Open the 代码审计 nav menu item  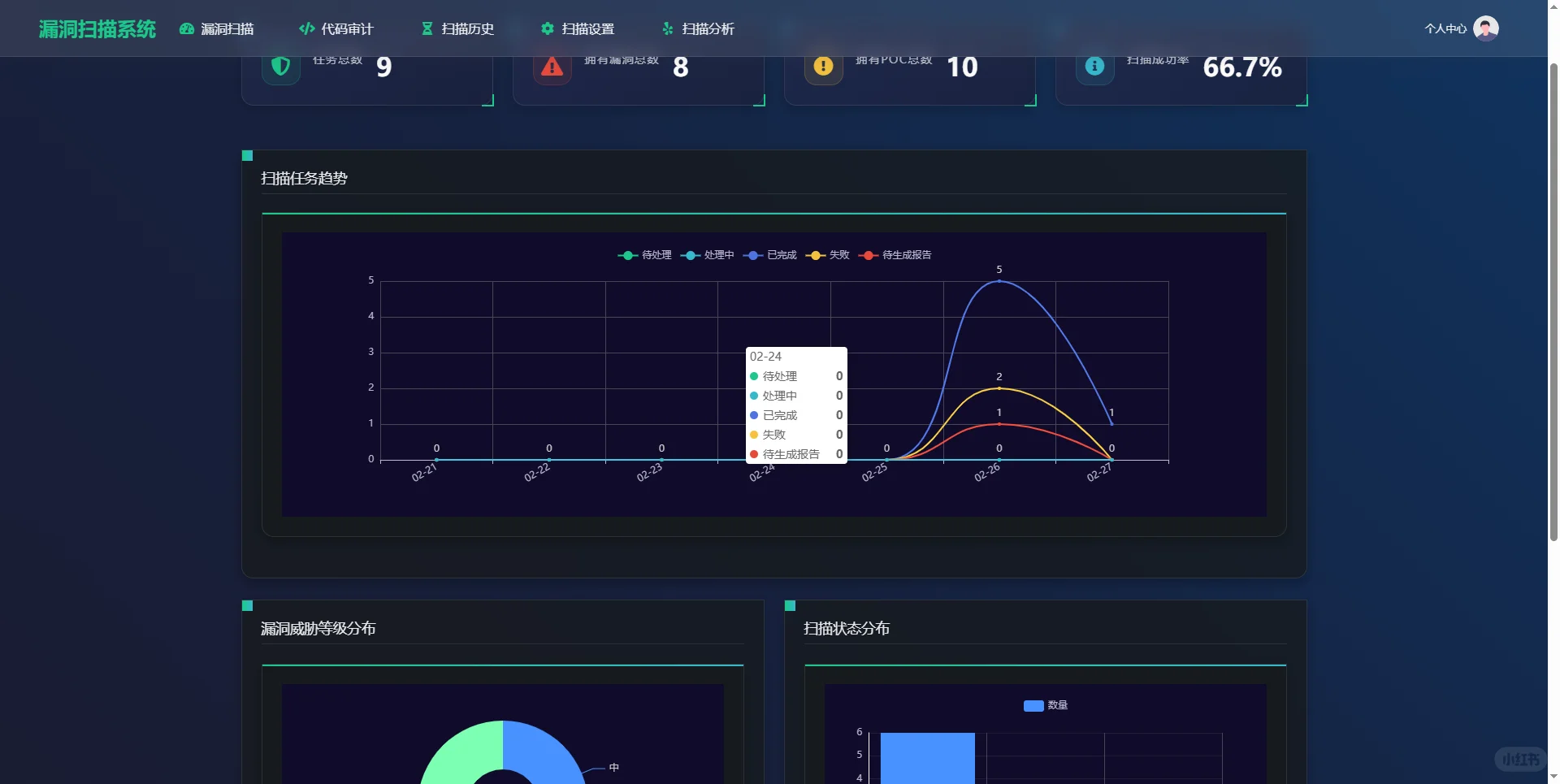[336, 29]
